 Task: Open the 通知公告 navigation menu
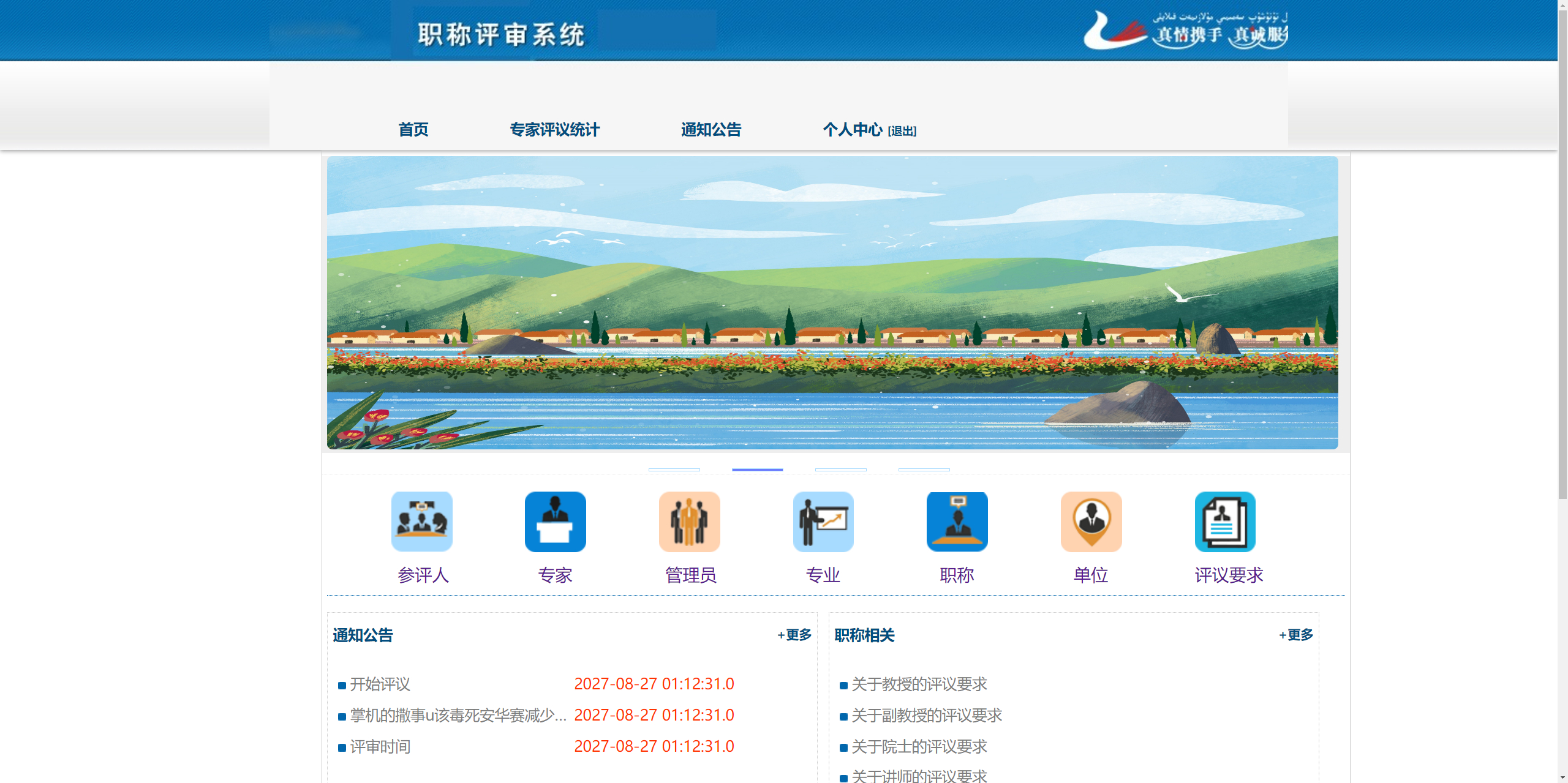[x=711, y=130]
